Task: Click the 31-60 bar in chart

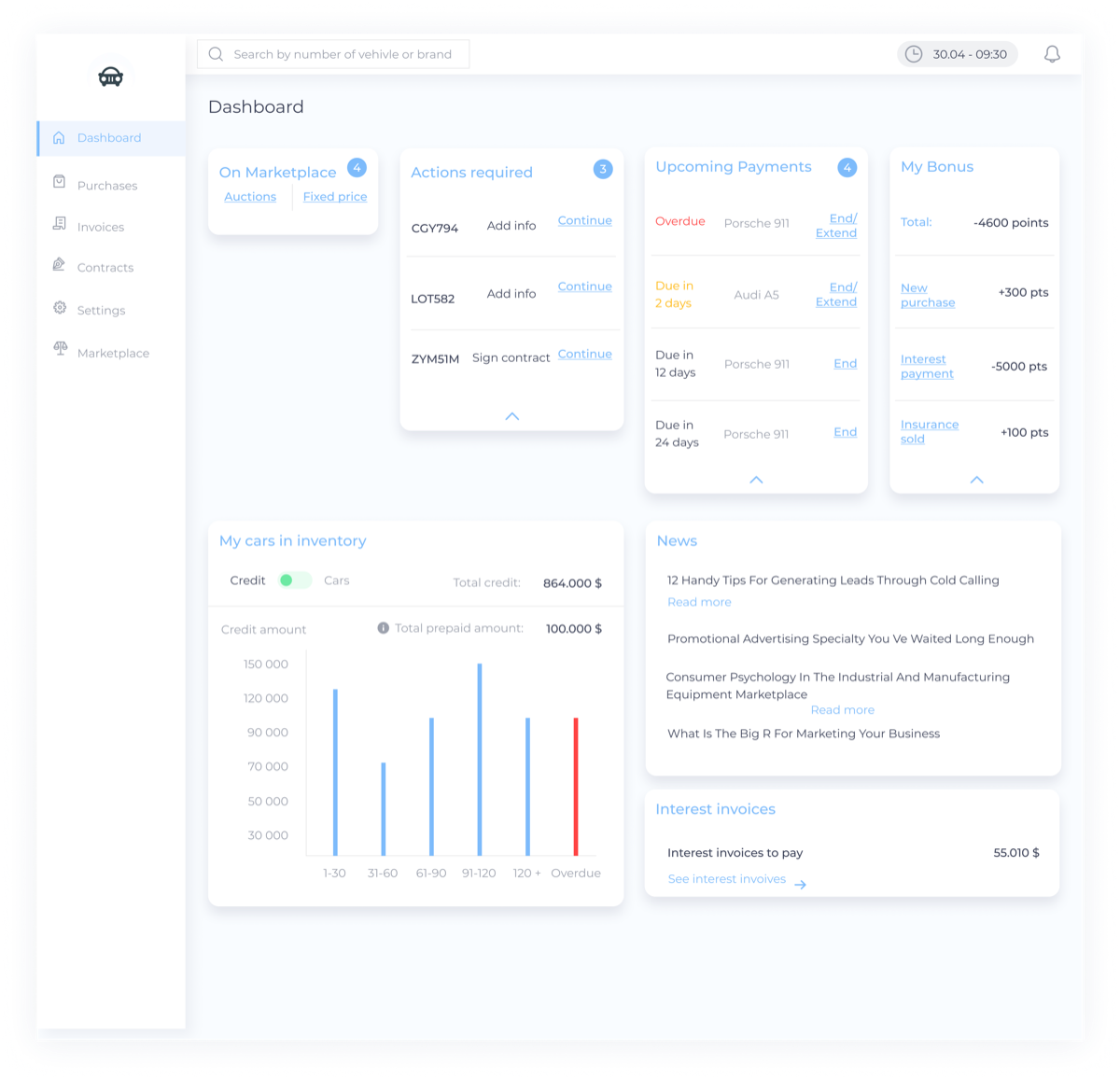Action: [383, 809]
